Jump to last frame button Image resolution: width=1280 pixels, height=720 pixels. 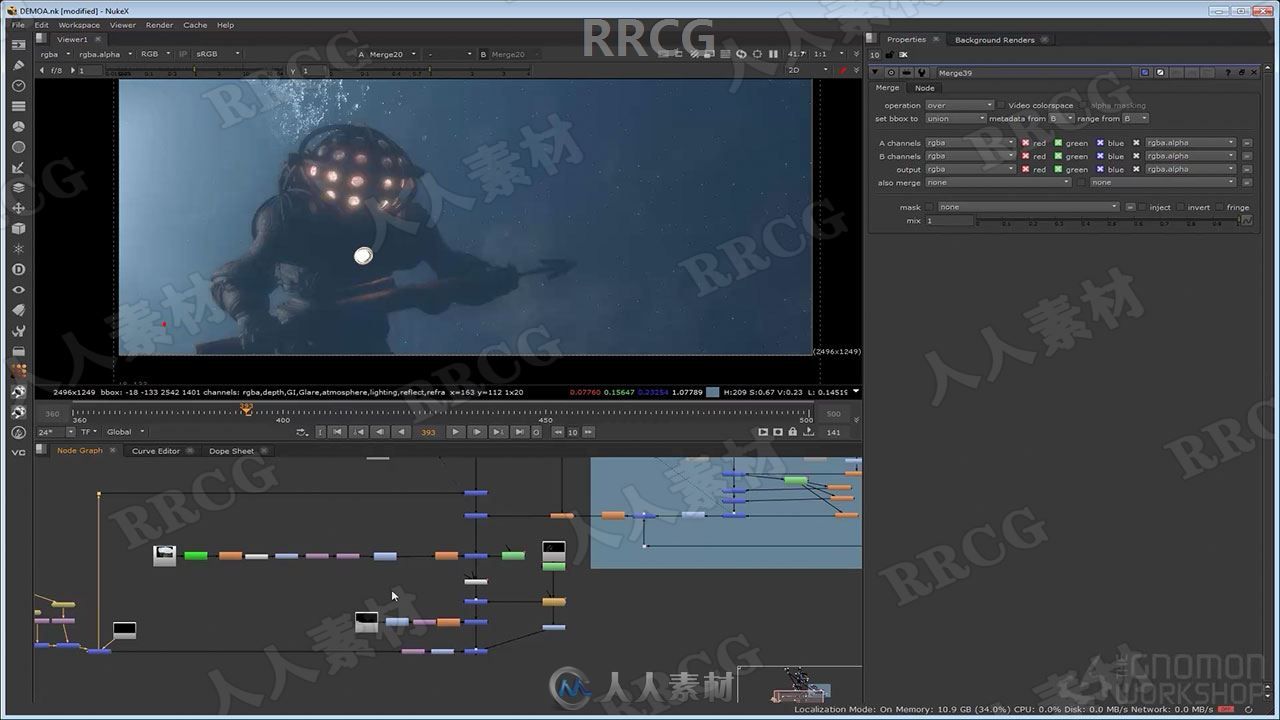click(519, 432)
